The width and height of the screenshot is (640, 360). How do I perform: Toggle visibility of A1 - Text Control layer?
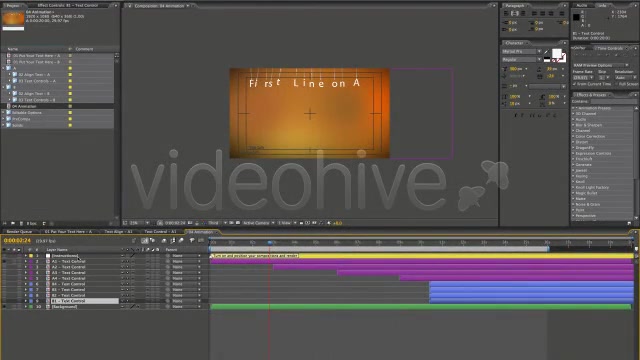click(x=4, y=262)
